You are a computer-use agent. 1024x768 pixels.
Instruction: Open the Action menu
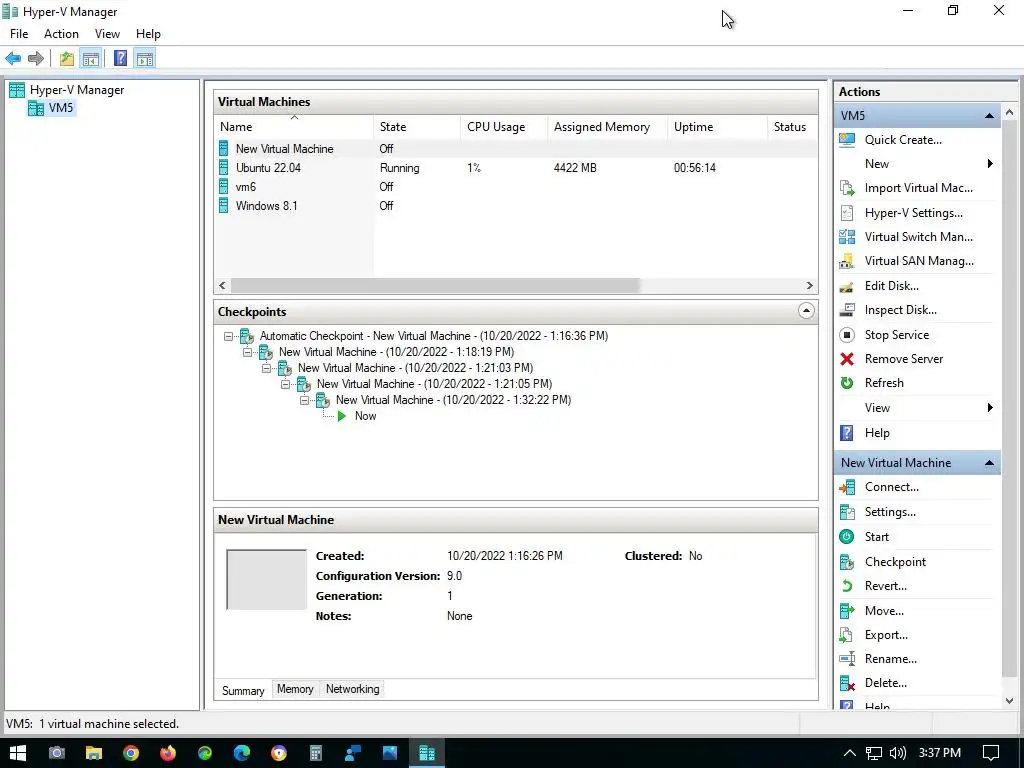tap(61, 34)
